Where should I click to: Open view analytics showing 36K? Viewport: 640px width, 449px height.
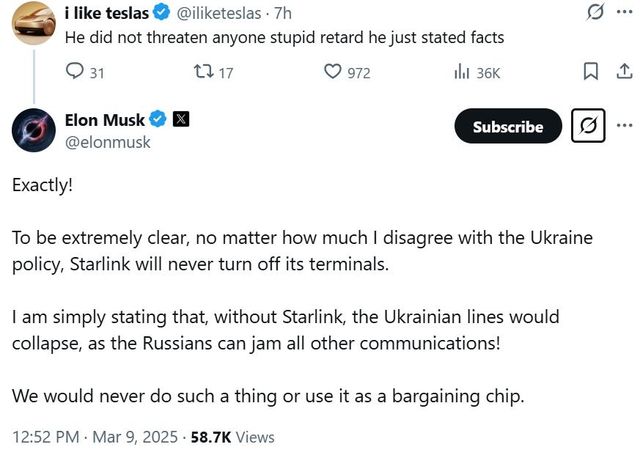point(462,72)
